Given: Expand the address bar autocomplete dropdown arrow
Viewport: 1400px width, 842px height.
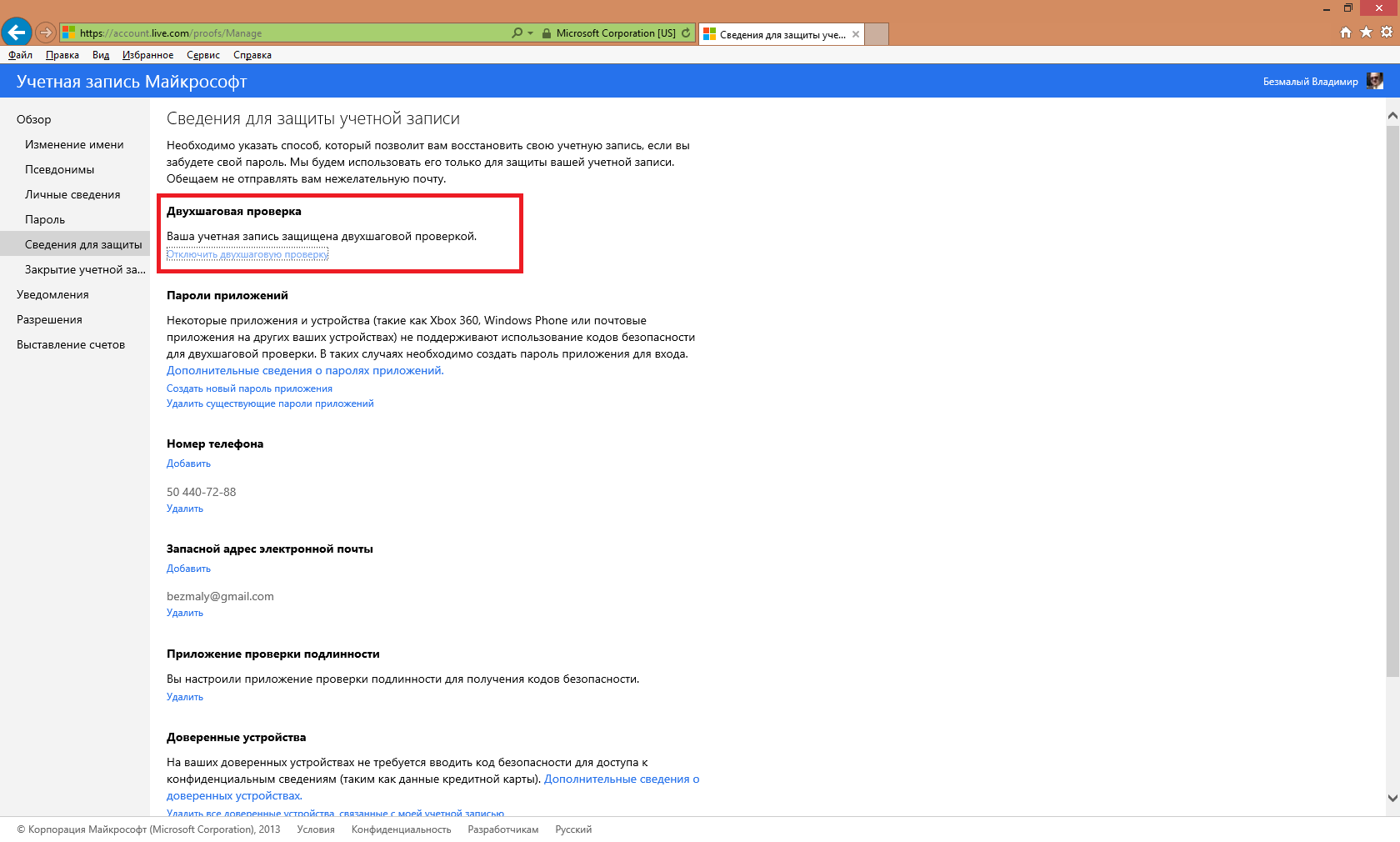Looking at the screenshot, I should pyautogui.click(x=531, y=33).
